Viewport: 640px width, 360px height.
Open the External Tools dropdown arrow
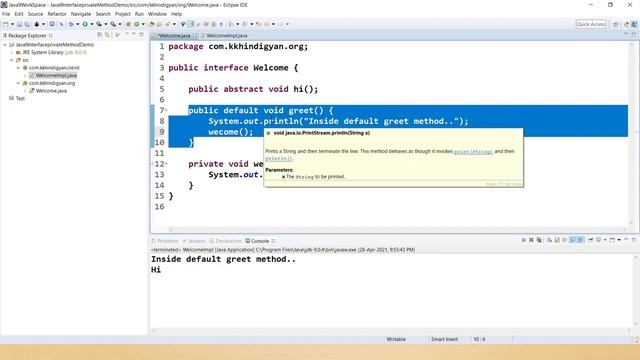click(x=120, y=24)
